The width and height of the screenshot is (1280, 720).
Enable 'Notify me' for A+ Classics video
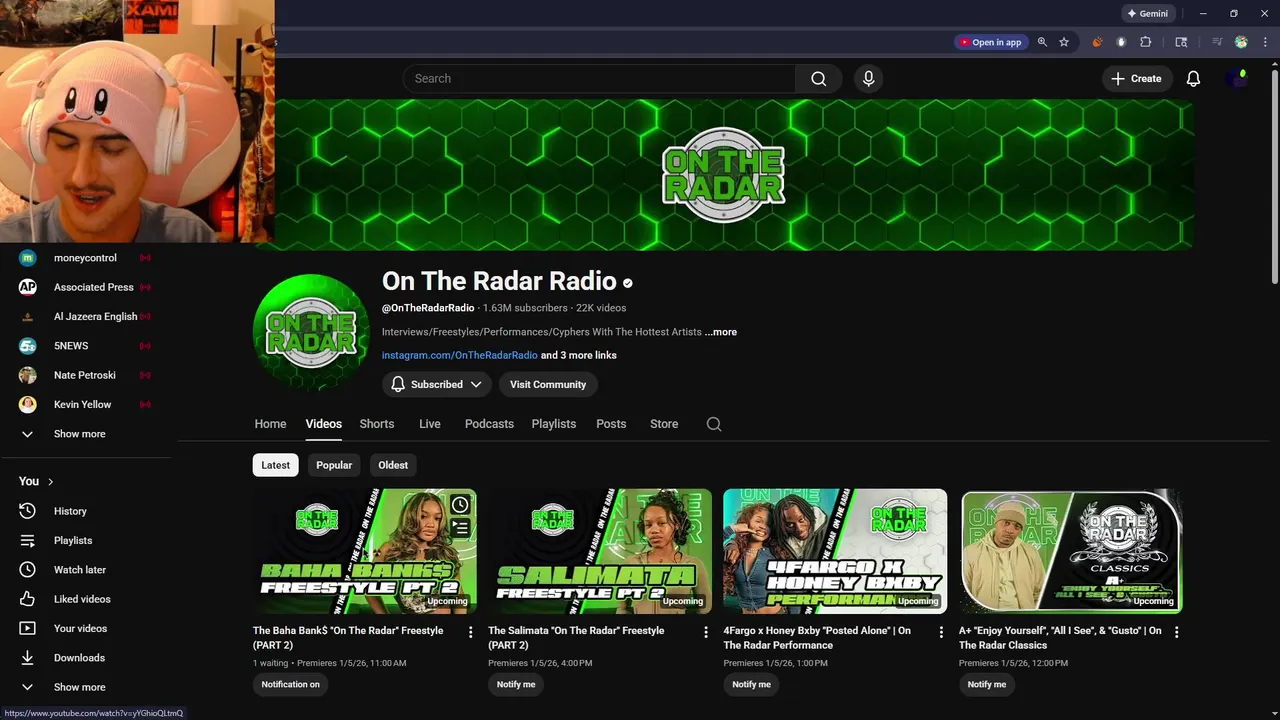click(x=987, y=684)
